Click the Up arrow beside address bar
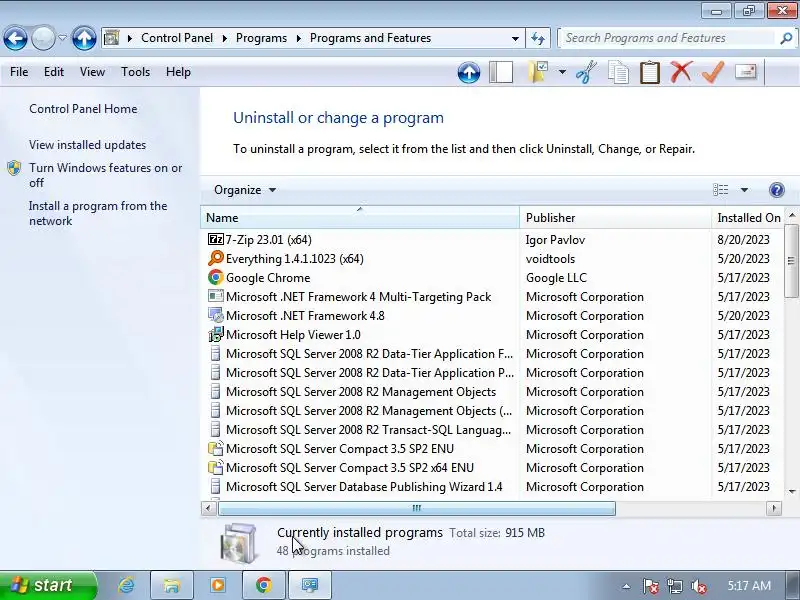 click(x=84, y=38)
